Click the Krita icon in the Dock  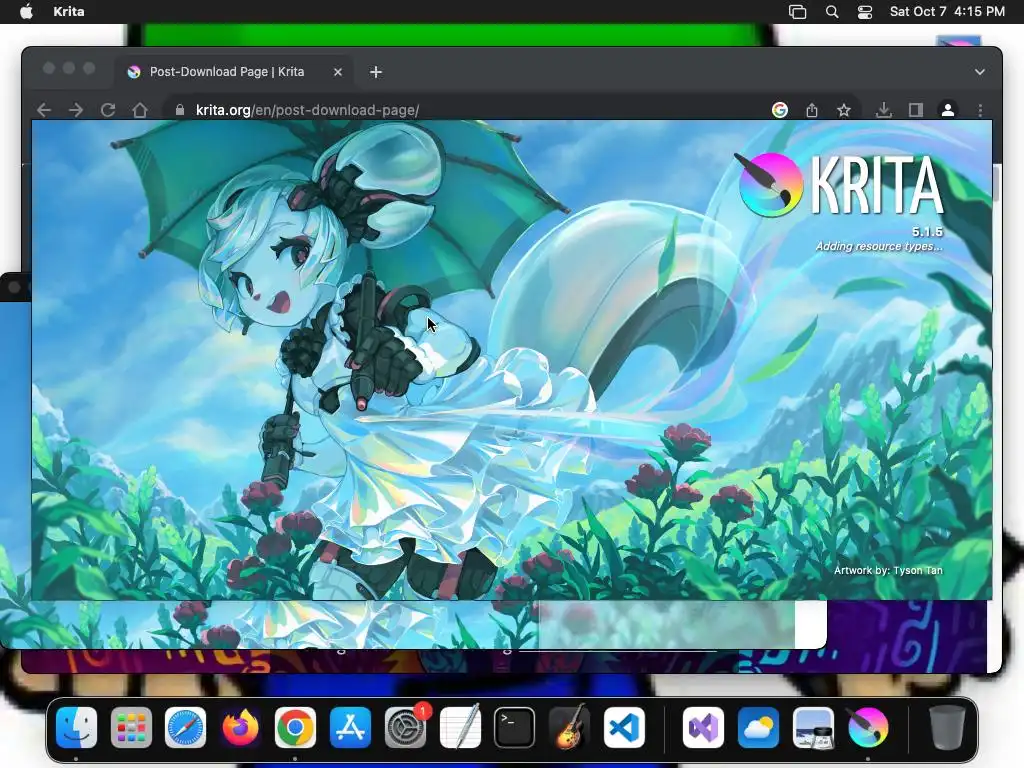(868, 728)
